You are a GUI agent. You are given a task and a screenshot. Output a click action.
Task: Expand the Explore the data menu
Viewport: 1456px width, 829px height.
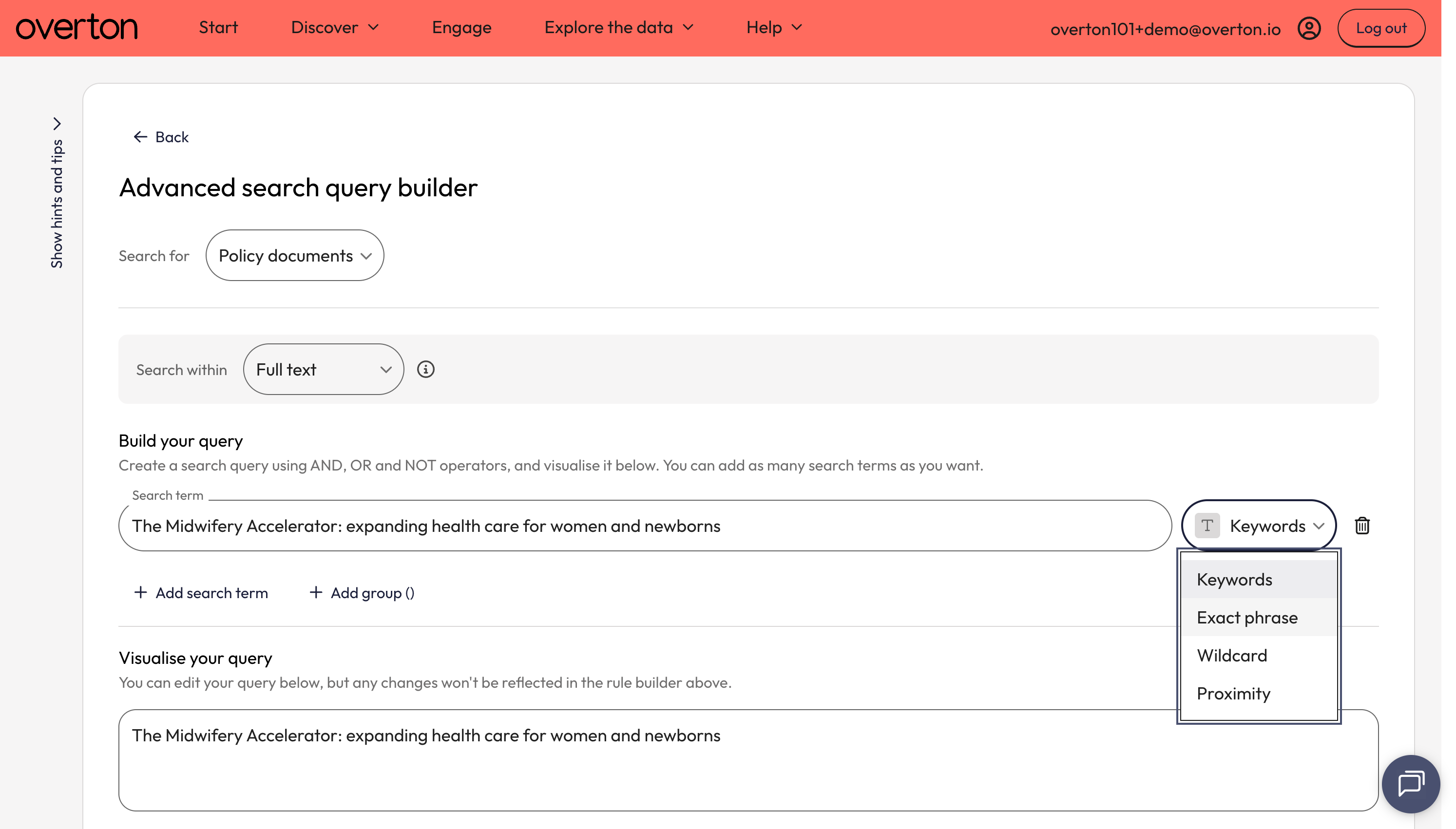[619, 27]
